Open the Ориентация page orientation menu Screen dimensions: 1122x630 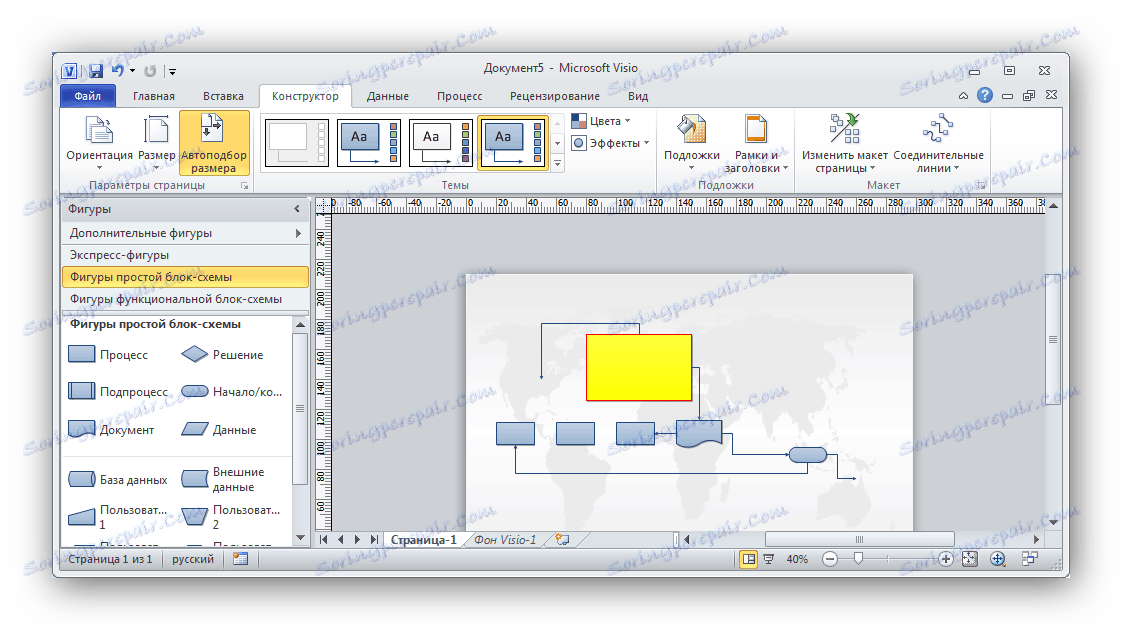(99, 143)
